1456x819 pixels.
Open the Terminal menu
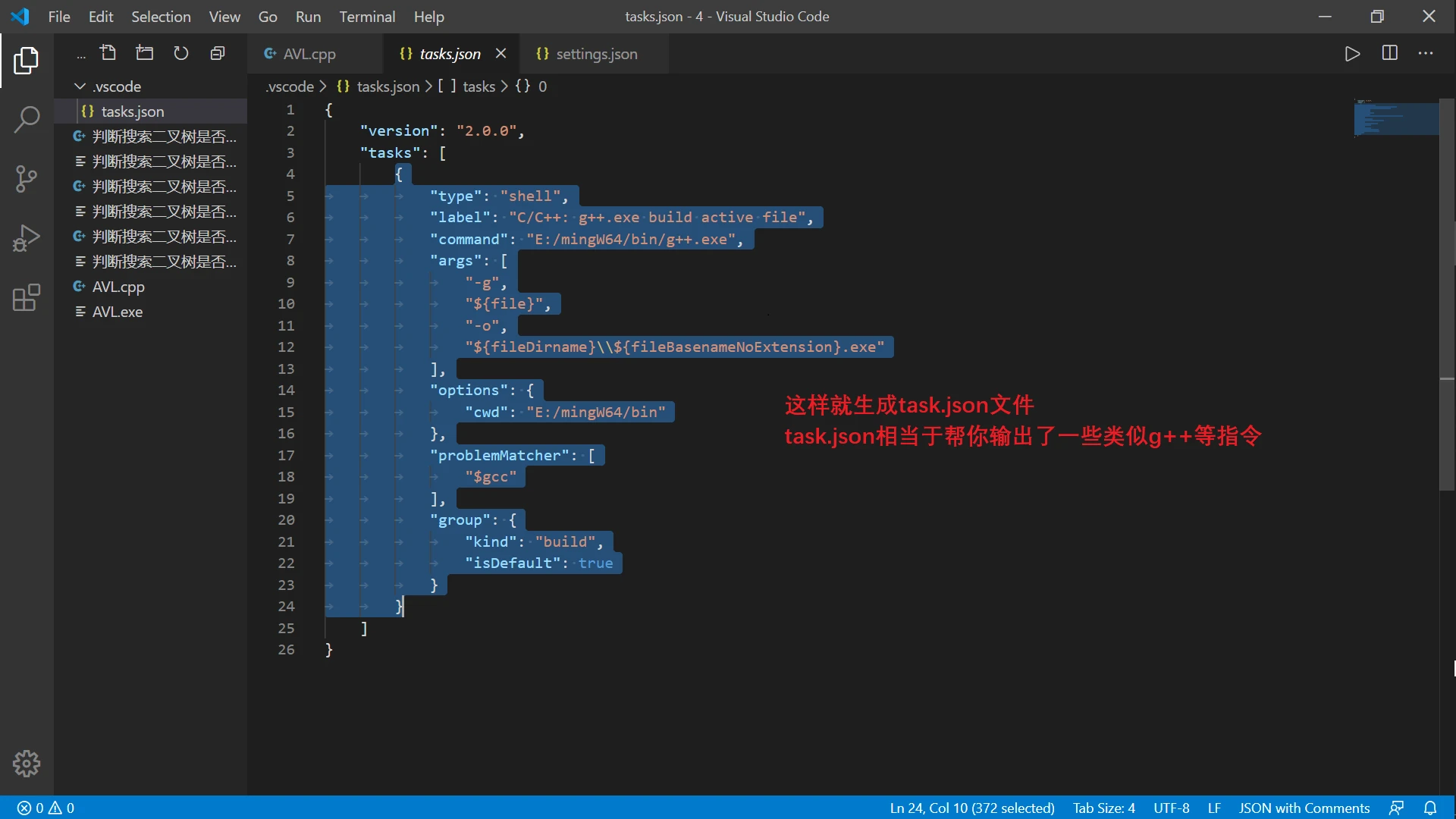point(366,17)
